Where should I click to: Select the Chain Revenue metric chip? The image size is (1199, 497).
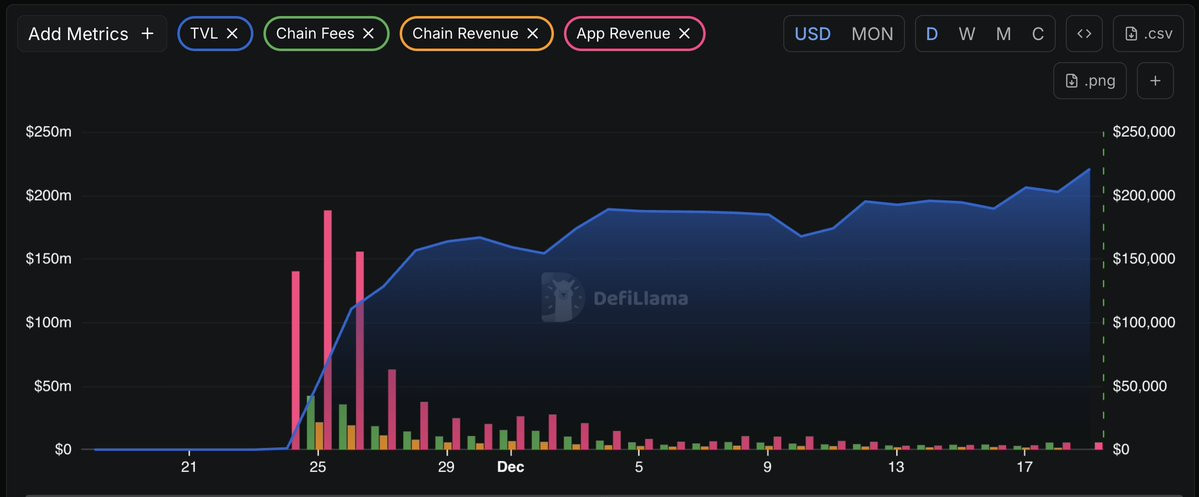coord(476,34)
